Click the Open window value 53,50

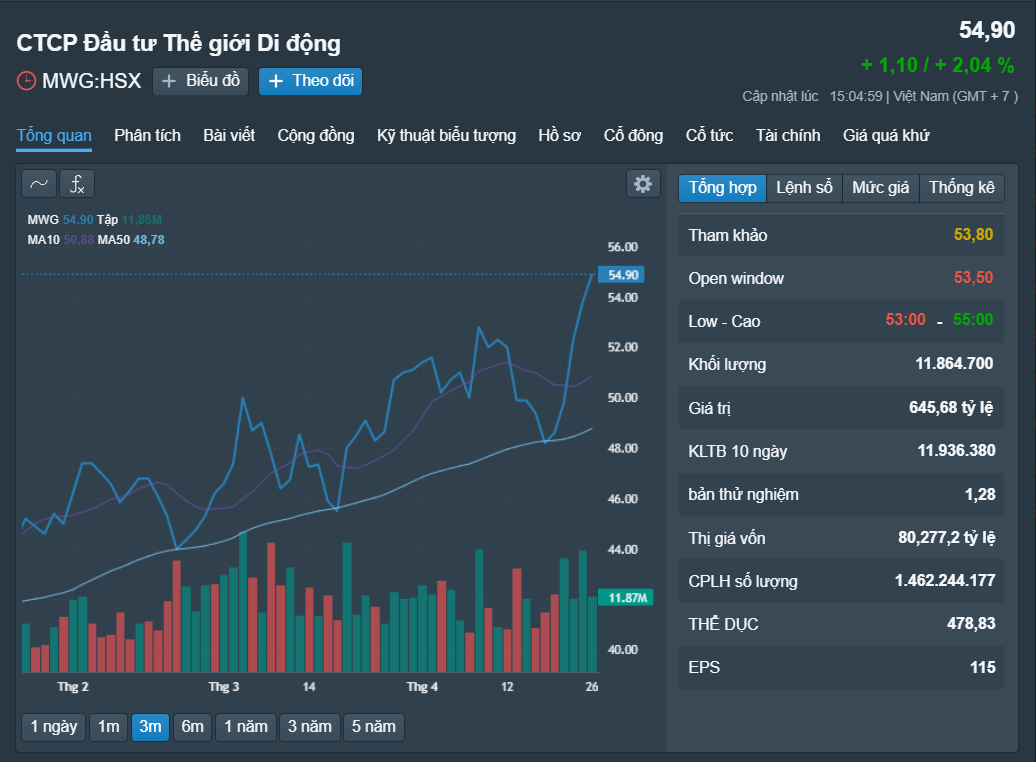[973, 278]
